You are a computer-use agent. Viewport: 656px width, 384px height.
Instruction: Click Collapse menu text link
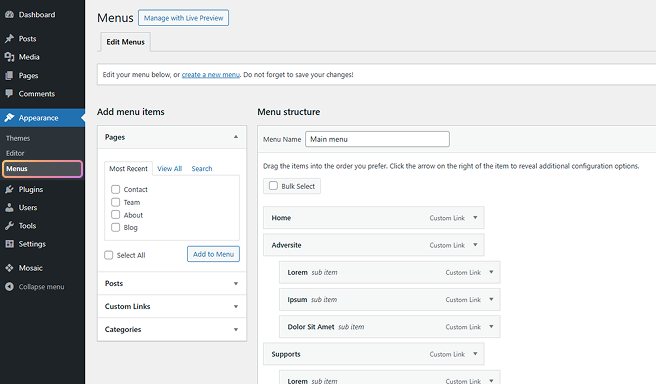tap(41, 287)
